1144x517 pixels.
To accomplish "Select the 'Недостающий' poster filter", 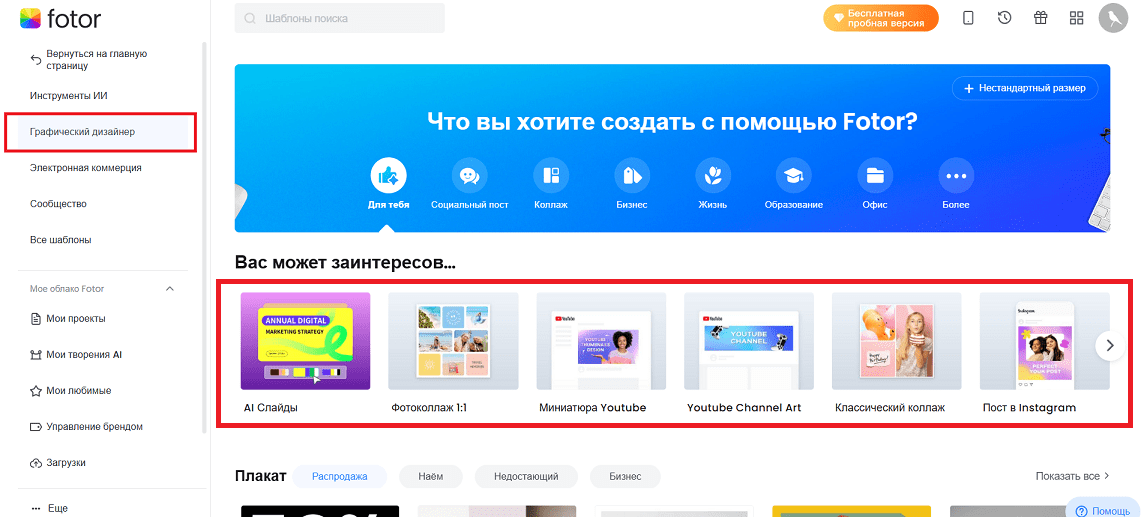I will 526,476.
